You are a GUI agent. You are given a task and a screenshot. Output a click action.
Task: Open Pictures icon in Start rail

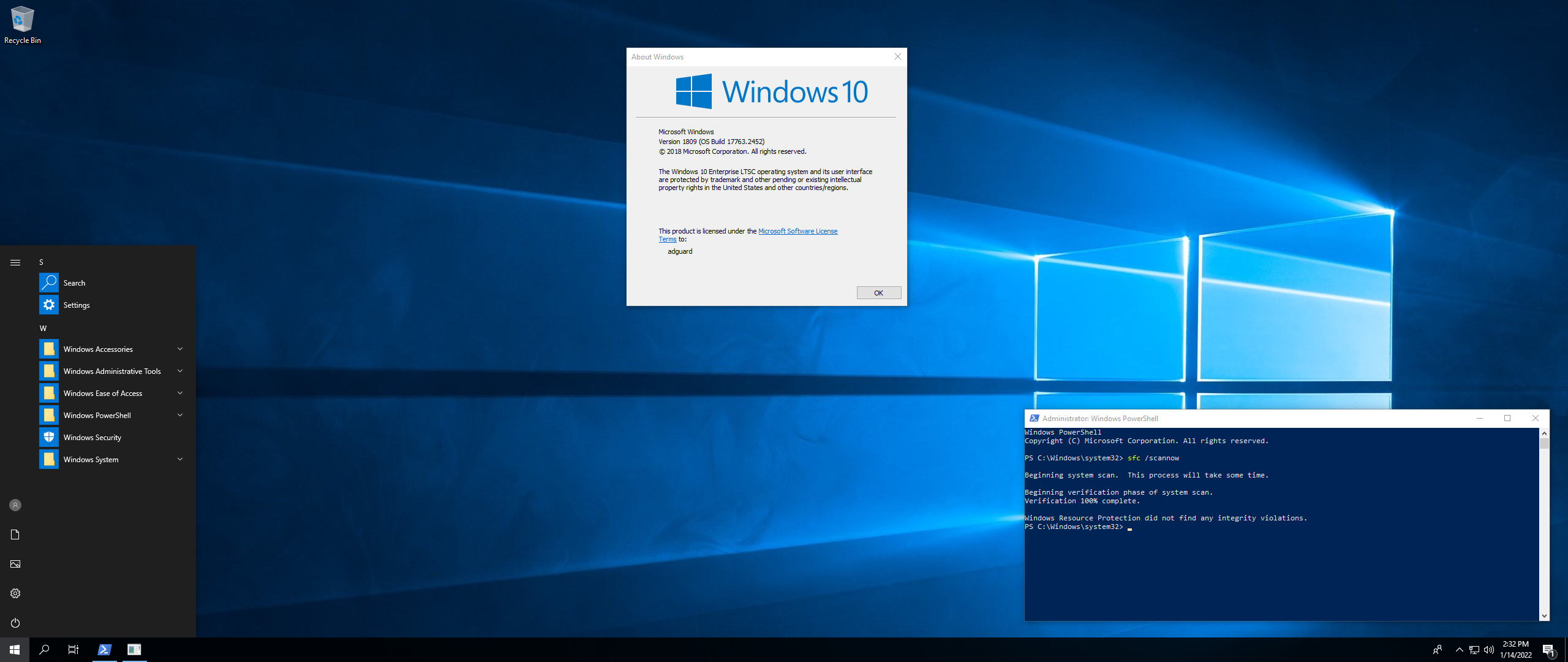15,564
